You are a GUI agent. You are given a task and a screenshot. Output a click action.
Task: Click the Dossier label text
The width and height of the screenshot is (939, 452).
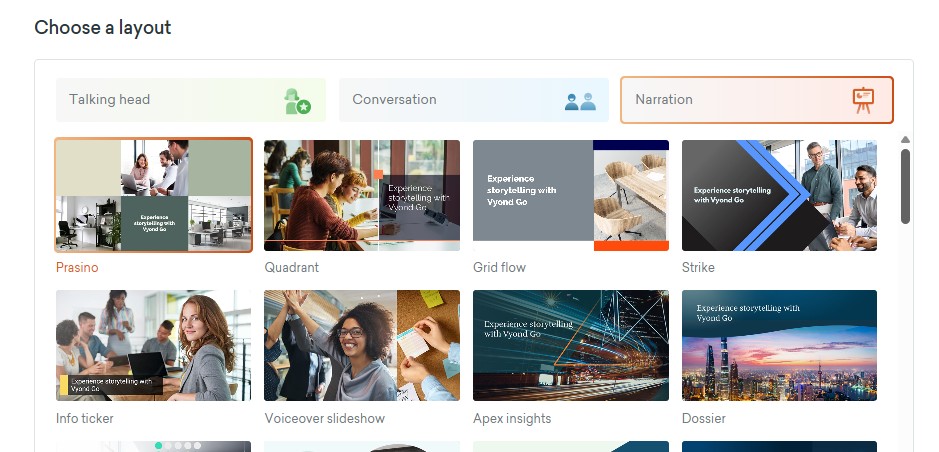click(704, 418)
